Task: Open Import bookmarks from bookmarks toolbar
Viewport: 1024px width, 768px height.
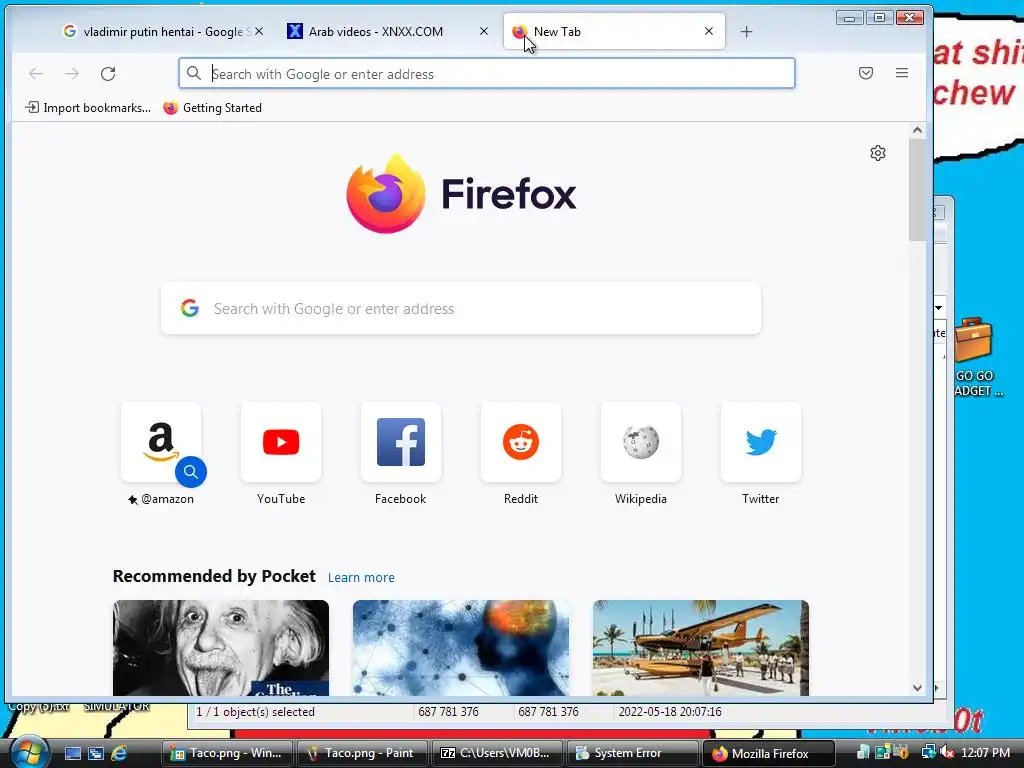Action: pos(88,108)
